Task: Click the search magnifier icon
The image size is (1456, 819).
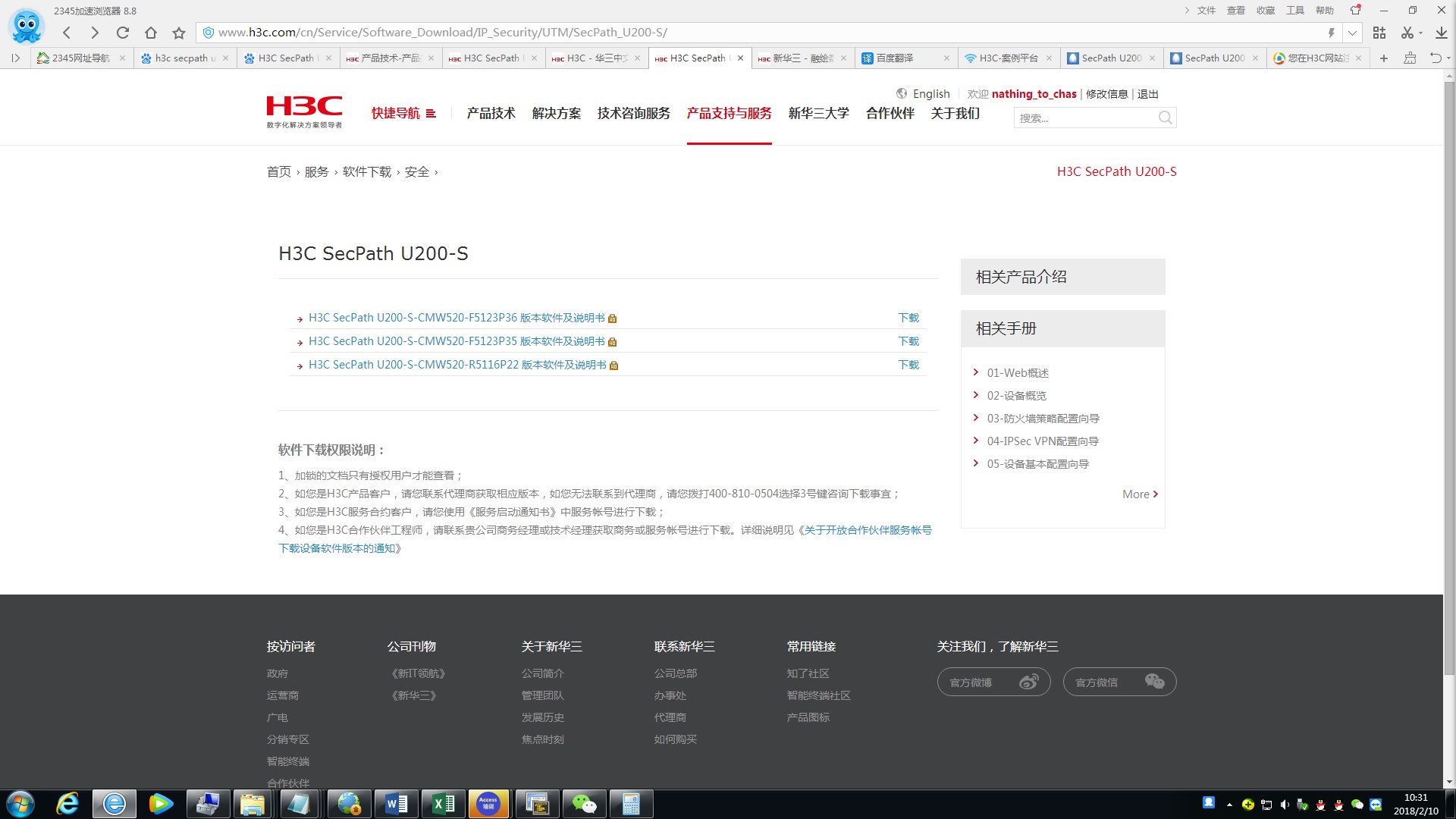Action: (1165, 118)
